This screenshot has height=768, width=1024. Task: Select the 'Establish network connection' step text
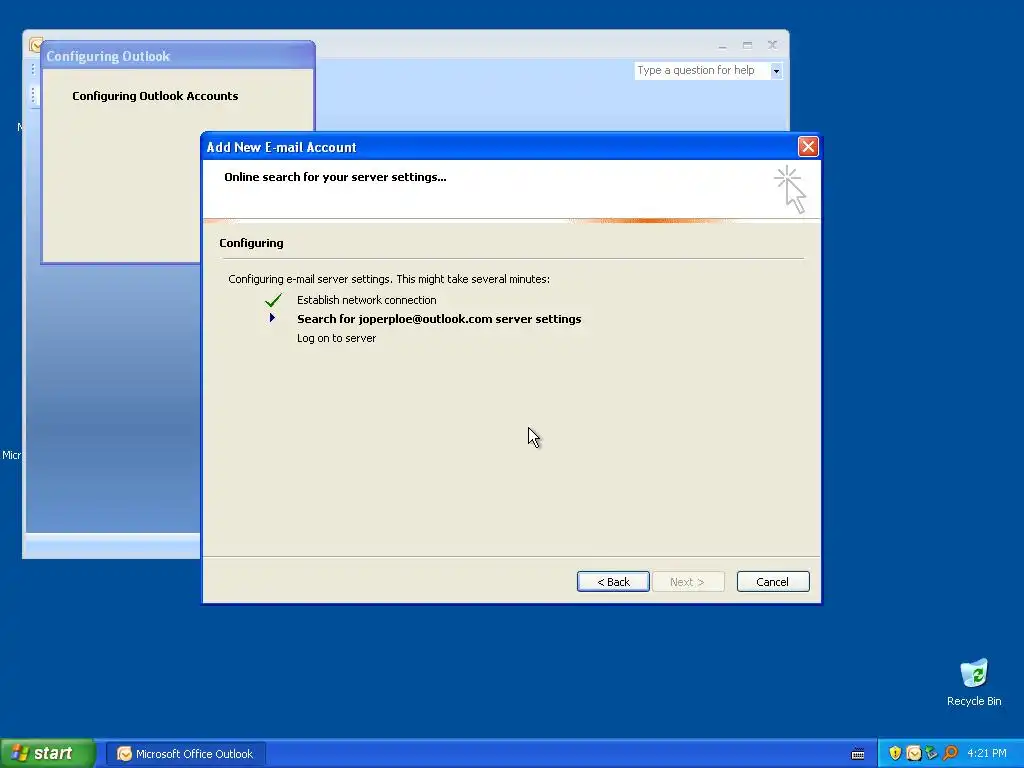tap(366, 300)
